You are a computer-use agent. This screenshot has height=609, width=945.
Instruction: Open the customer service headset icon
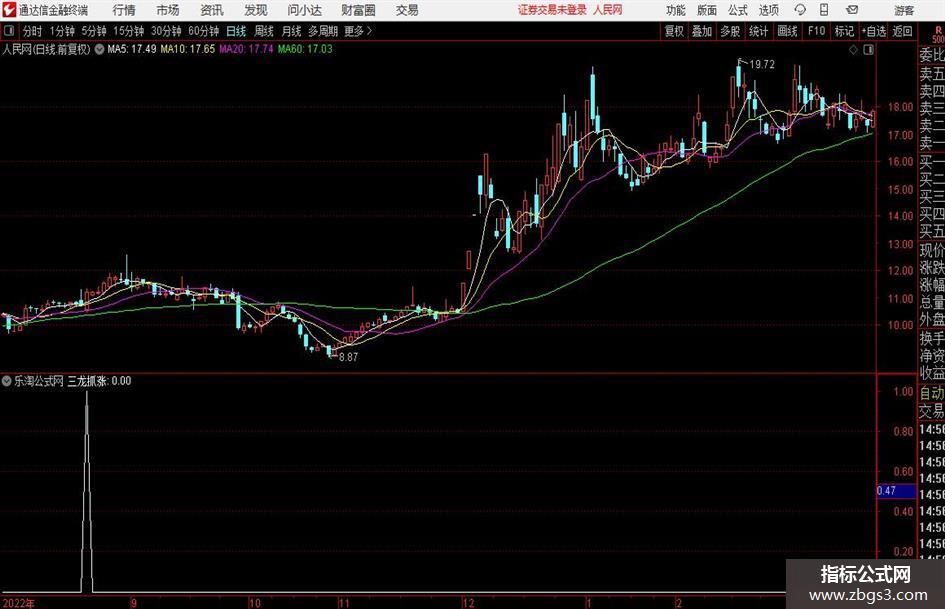pos(800,10)
